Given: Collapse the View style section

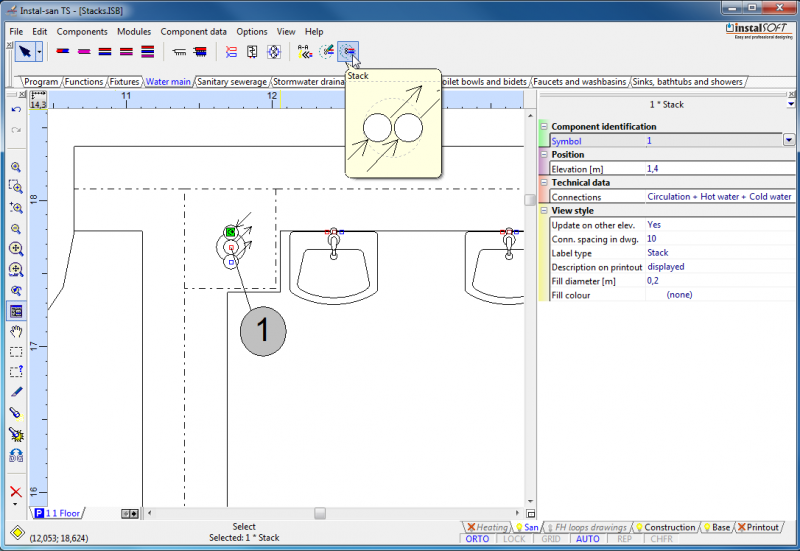Looking at the screenshot, I should point(544,210).
